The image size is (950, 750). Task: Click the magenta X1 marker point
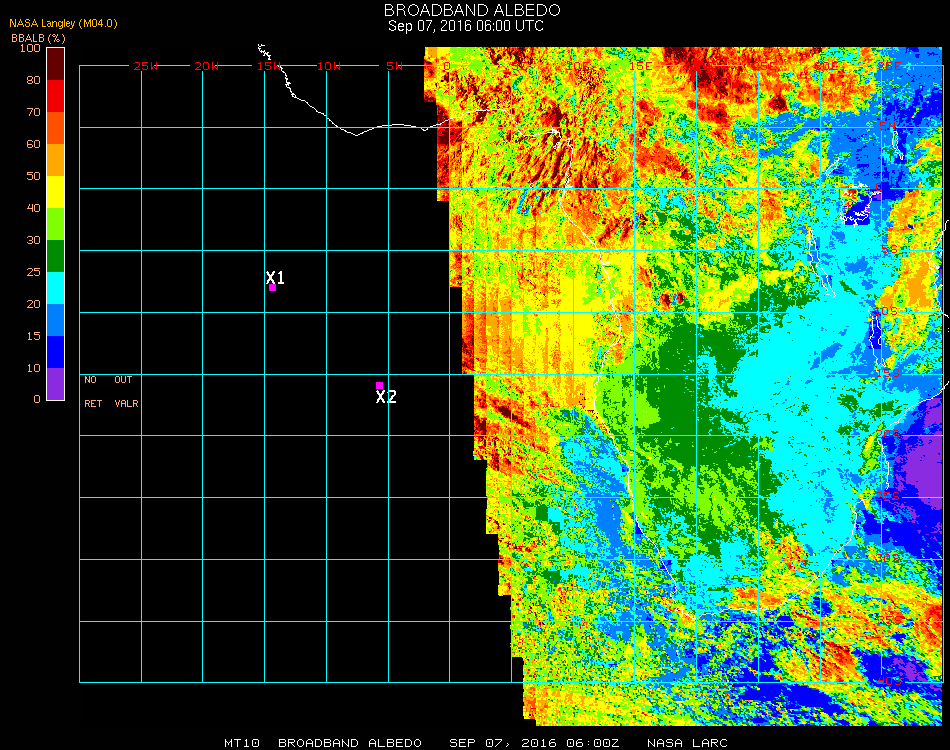272,288
